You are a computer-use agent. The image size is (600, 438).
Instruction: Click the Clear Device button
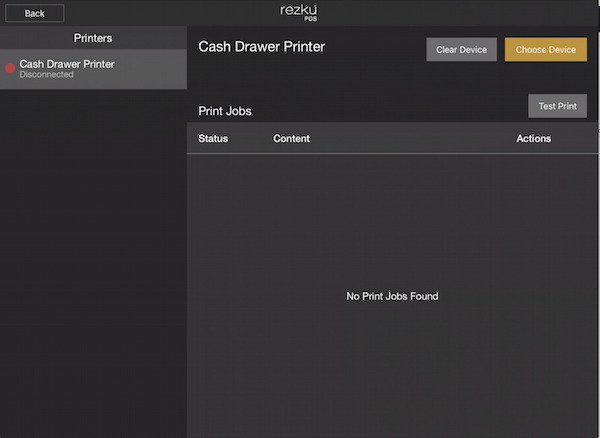[x=461, y=50]
